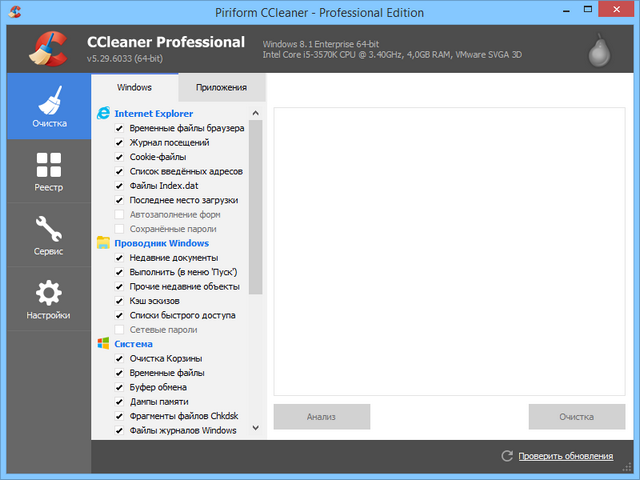Image resolution: width=640 pixels, height=480 pixels.
Task: Click the version text v5.29.6033 (64-bit)
Action: pos(125,58)
